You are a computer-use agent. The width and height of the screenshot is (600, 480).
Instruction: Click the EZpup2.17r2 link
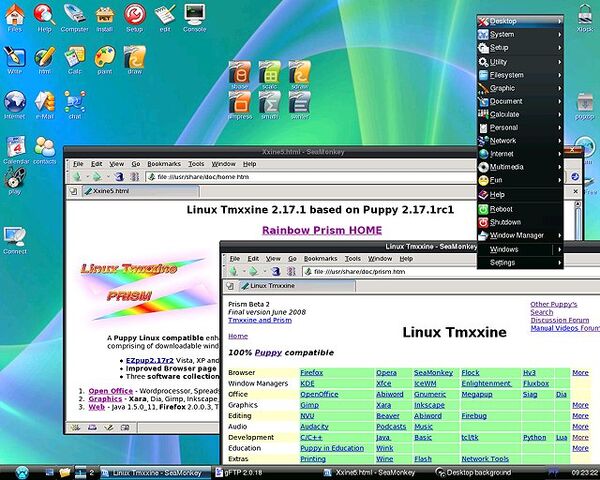tap(150, 360)
